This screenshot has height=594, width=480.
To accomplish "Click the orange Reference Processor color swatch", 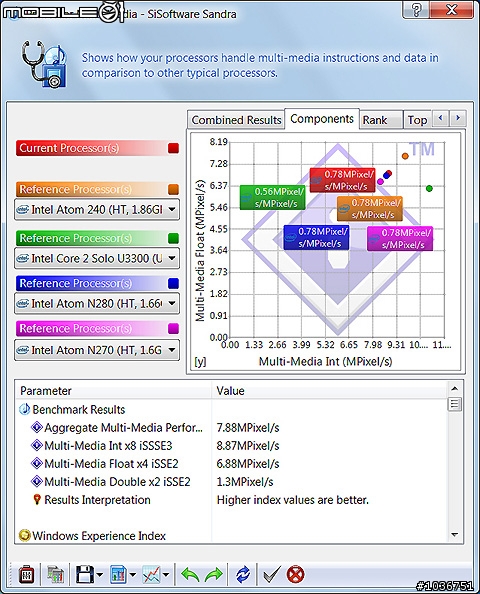I will click(x=173, y=189).
